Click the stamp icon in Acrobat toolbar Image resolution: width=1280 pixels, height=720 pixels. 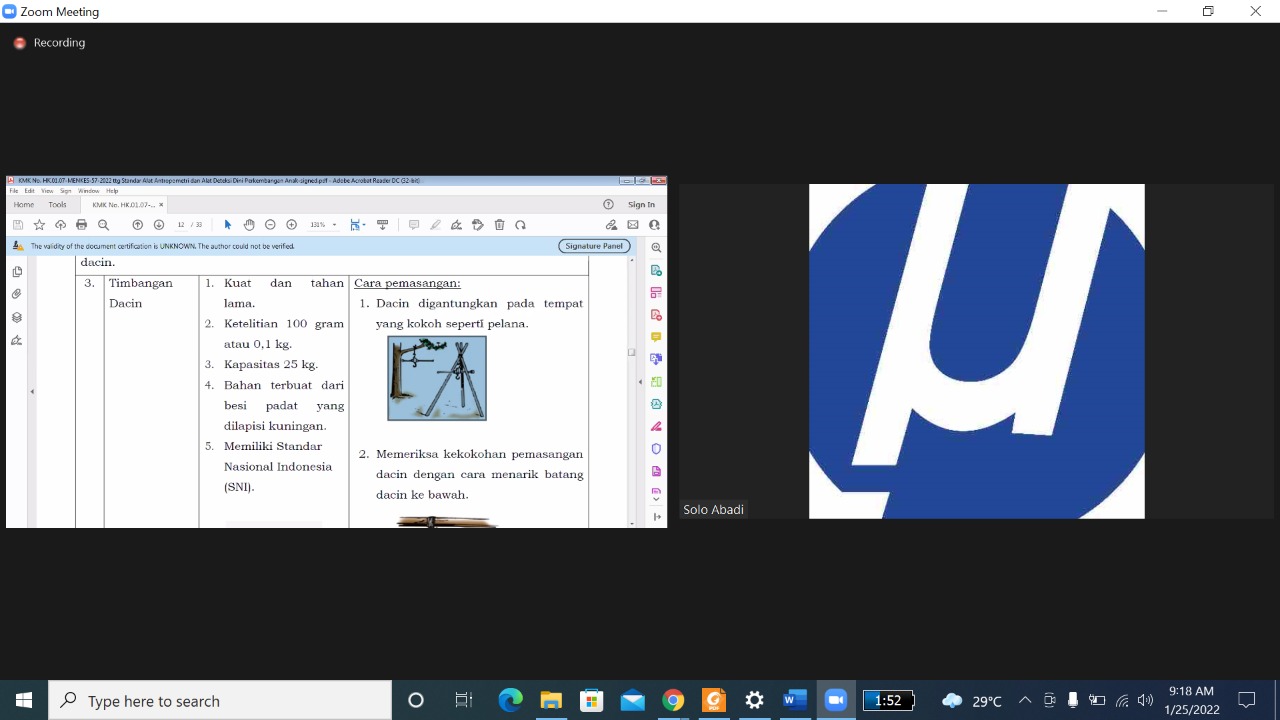coord(478,225)
